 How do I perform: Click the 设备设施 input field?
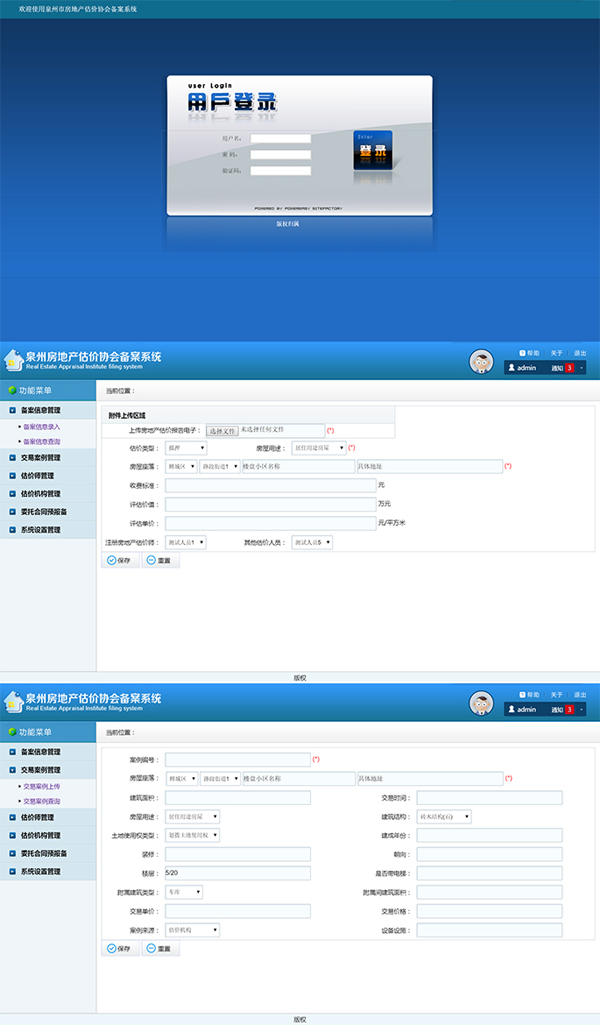489,930
